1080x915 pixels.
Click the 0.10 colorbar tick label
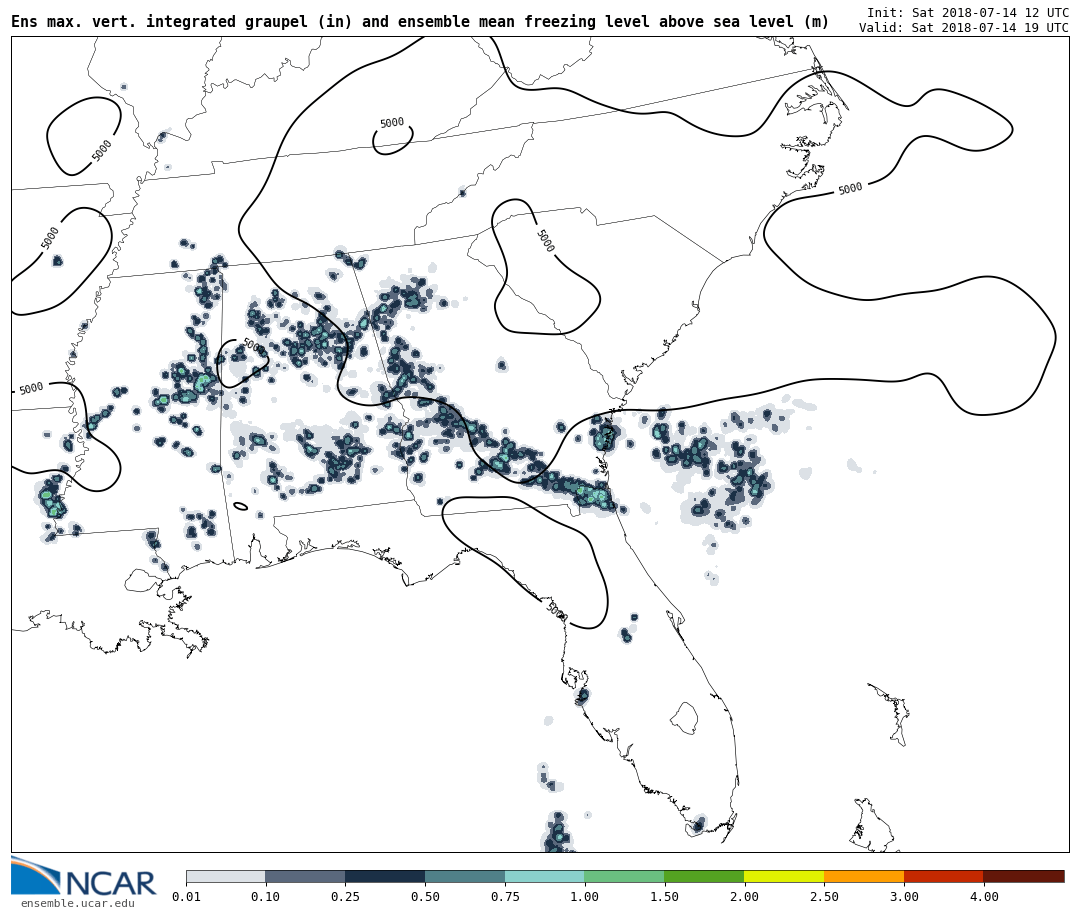266,896
